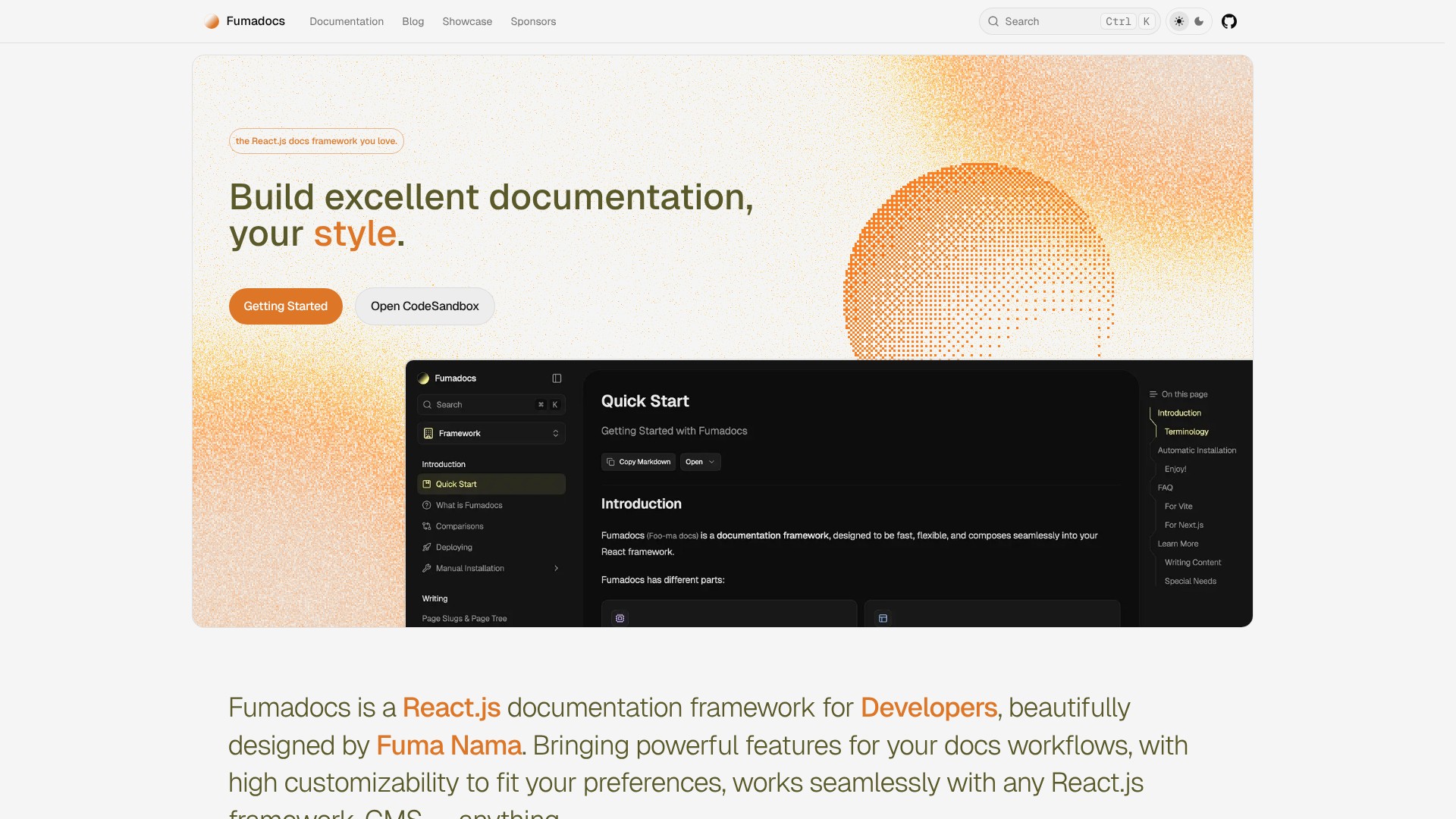Open the Sponsors nav item

click(533, 21)
